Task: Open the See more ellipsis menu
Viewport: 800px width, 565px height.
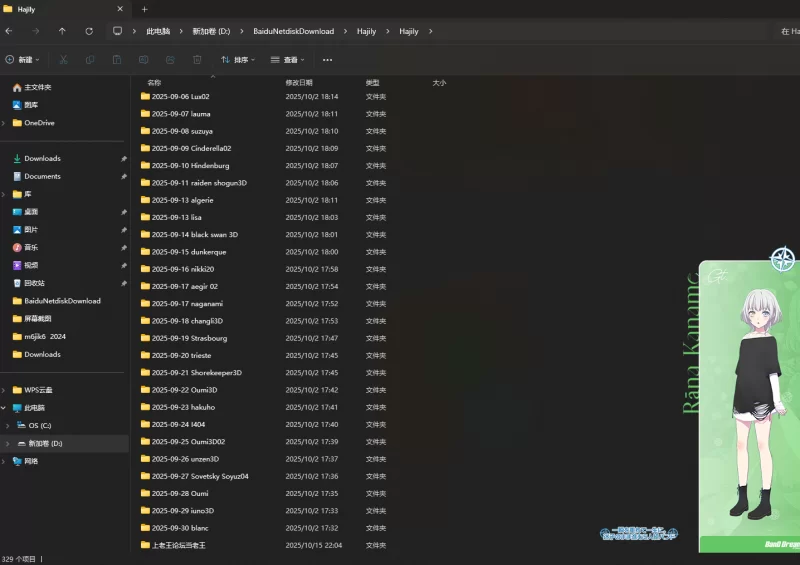Action: 328,60
